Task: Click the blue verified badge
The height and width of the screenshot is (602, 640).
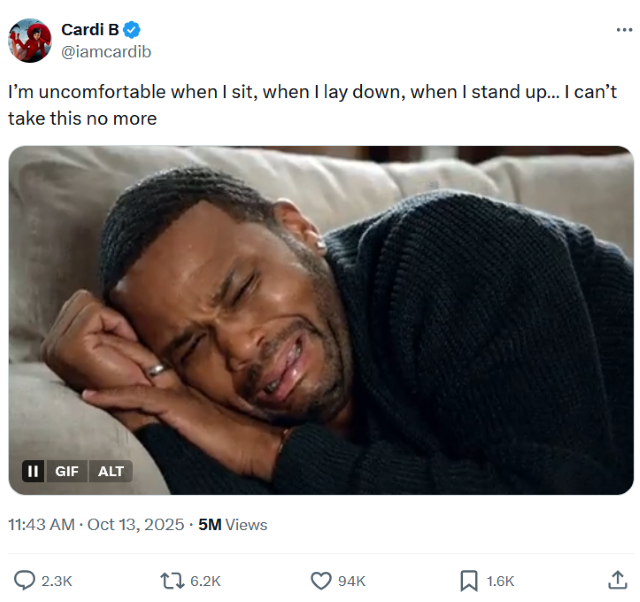Action: tap(132, 30)
